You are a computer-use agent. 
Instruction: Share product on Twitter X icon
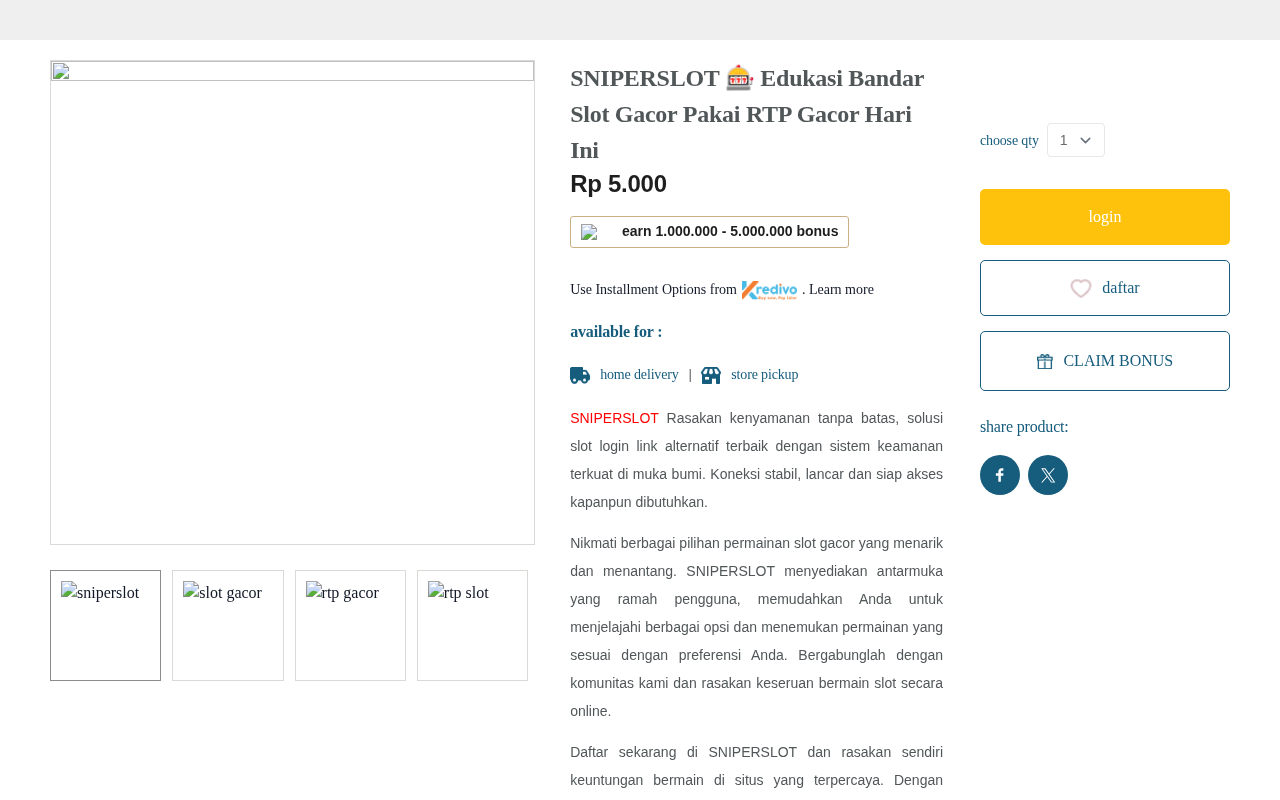click(x=1048, y=475)
